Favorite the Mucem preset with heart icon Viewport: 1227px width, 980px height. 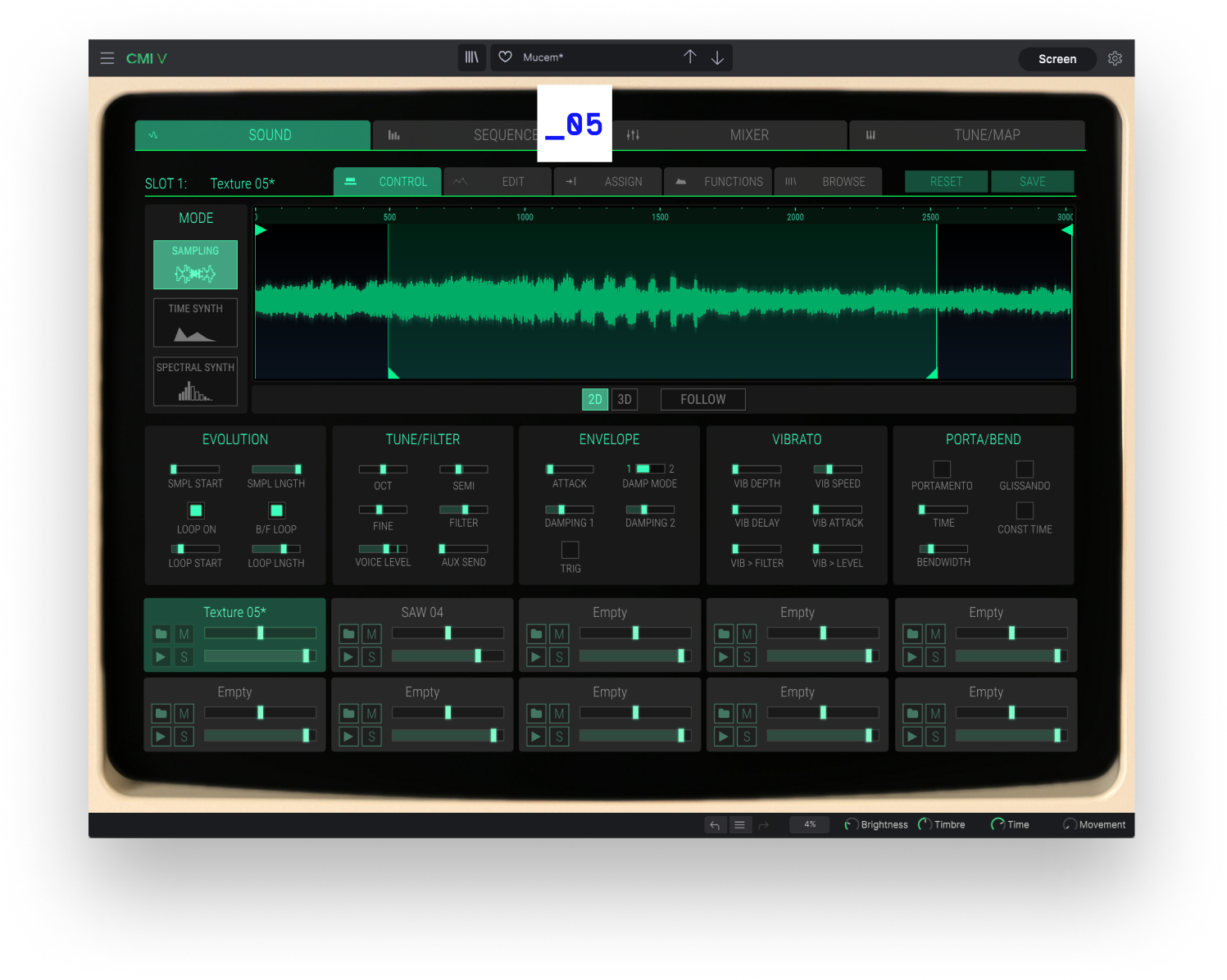[506, 57]
